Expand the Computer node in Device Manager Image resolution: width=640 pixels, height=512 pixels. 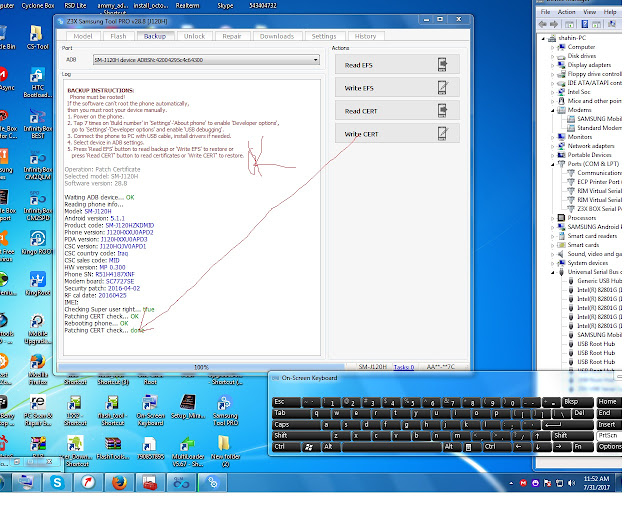pos(552,47)
